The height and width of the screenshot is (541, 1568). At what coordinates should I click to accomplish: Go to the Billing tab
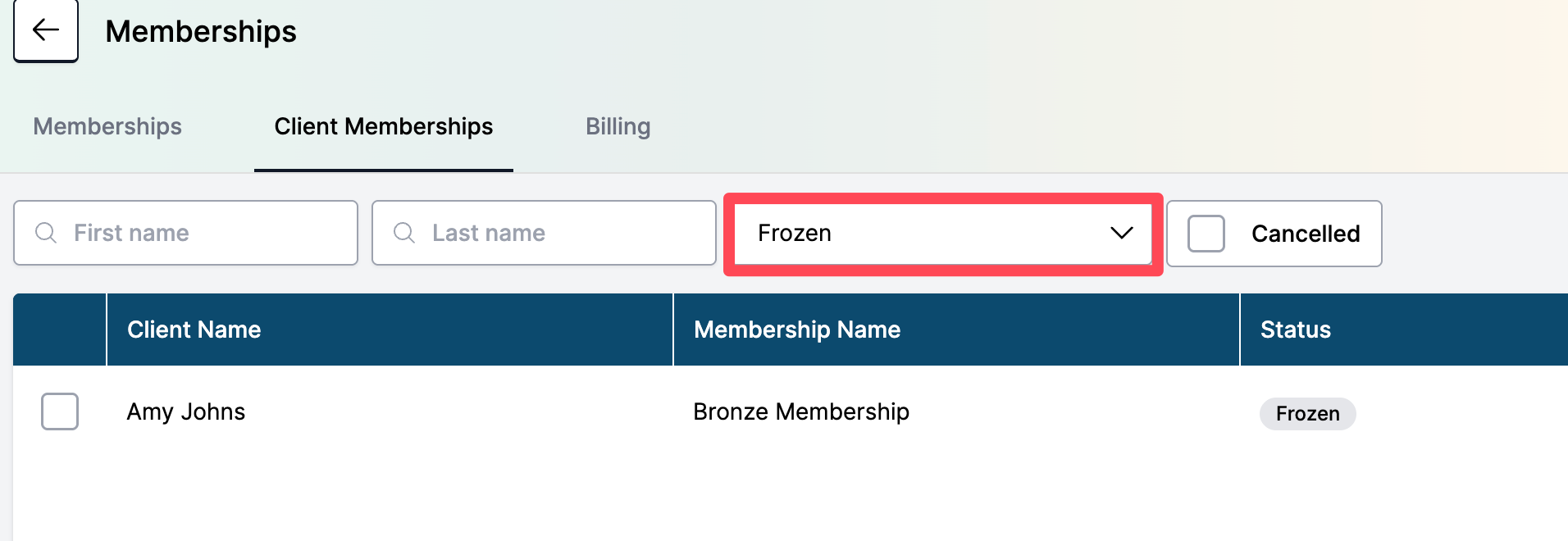[x=618, y=126]
